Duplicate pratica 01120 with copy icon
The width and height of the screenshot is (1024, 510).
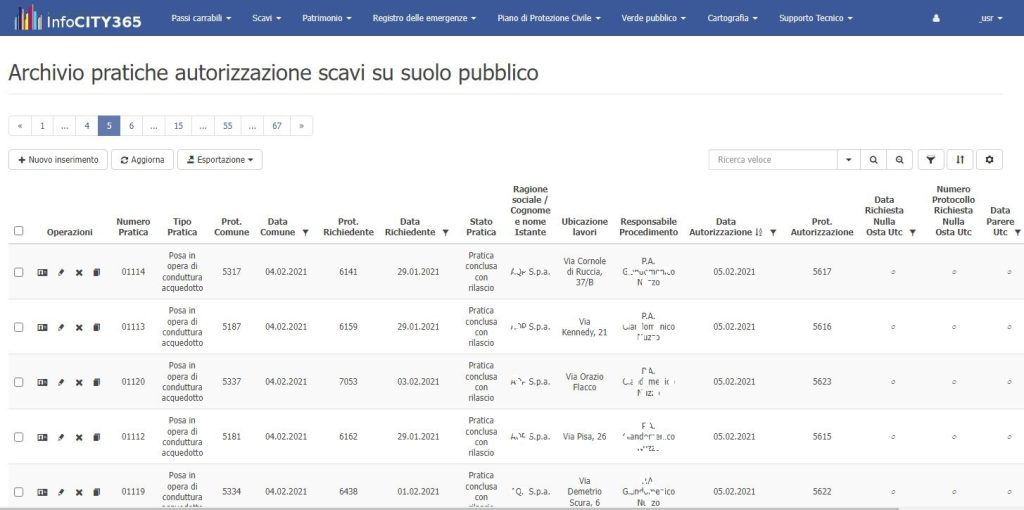click(x=97, y=382)
